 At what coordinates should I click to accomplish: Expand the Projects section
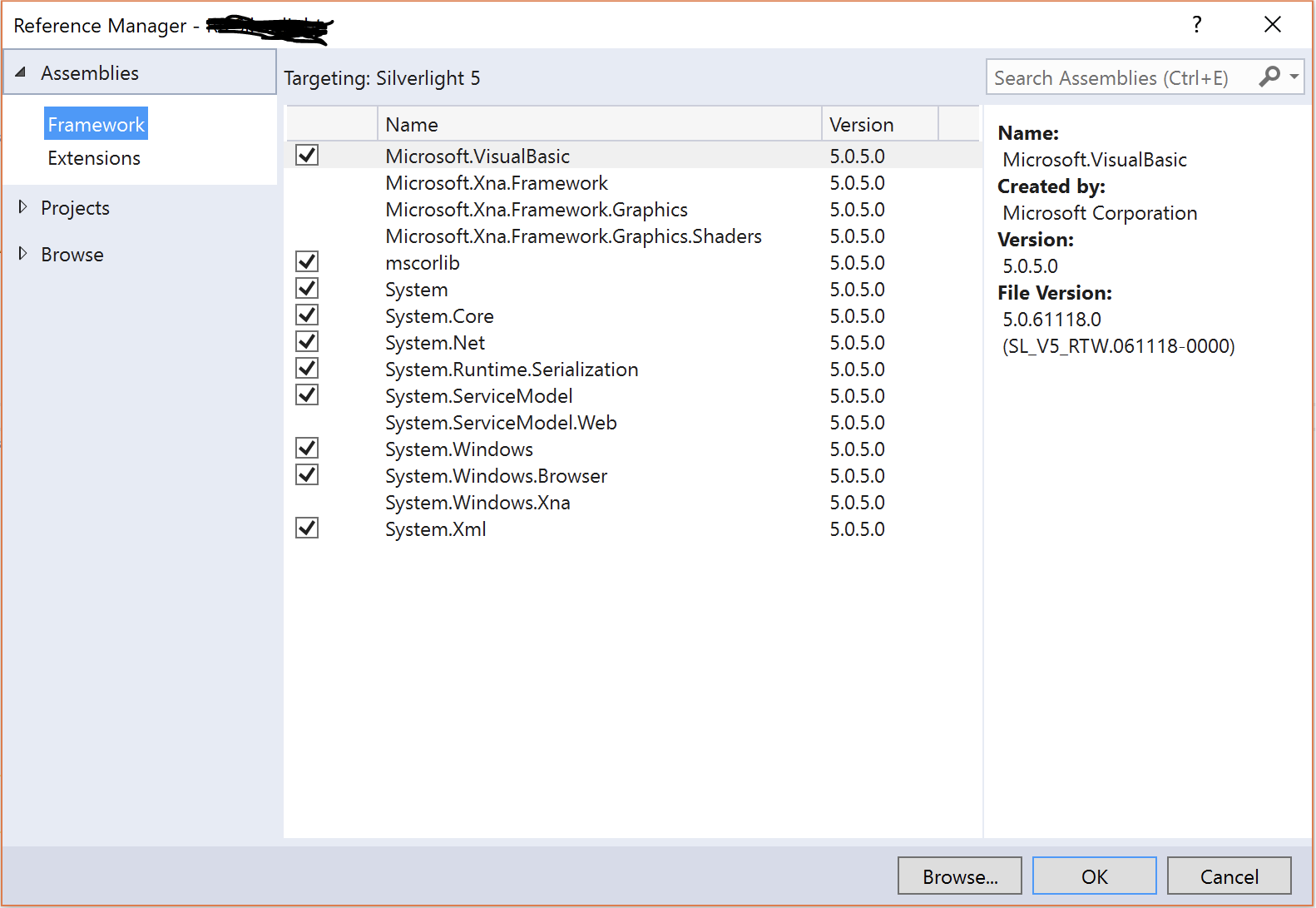[x=22, y=206]
